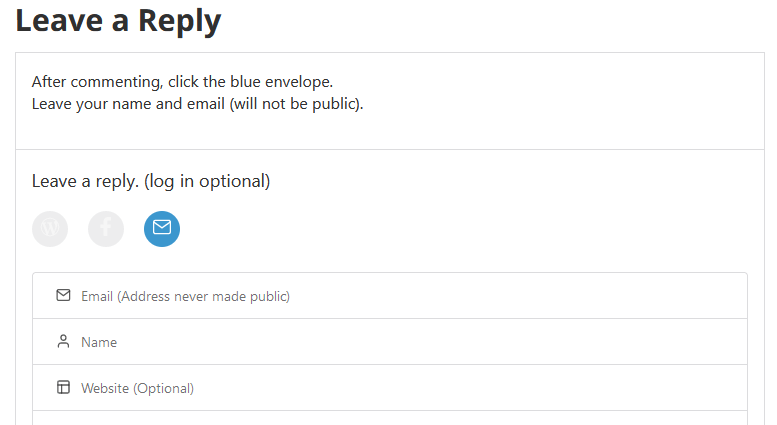777x425 pixels.
Task: Click the WordPress login icon
Action: (x=50, y=229)
